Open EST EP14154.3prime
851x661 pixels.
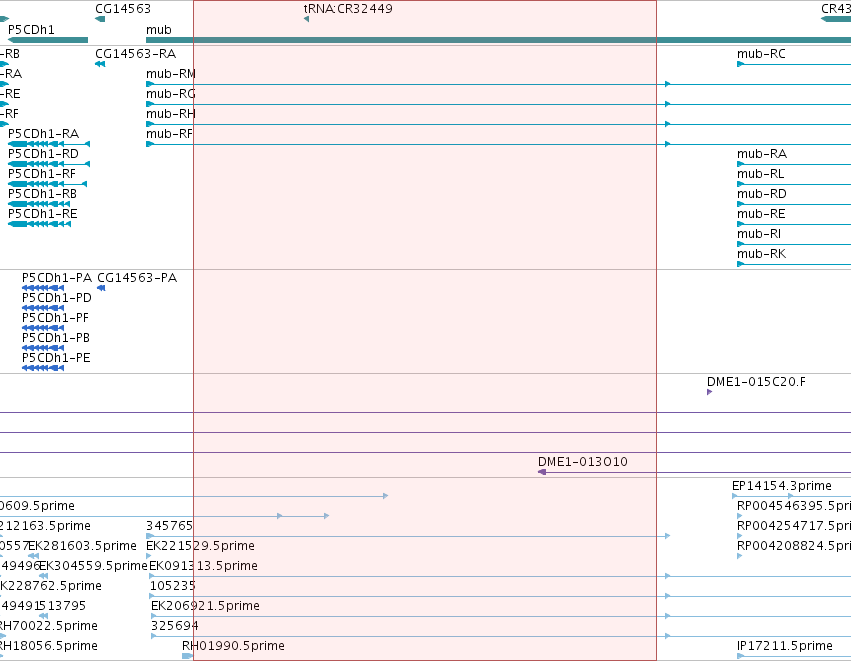pyautogui.click(x=782, y=486)
